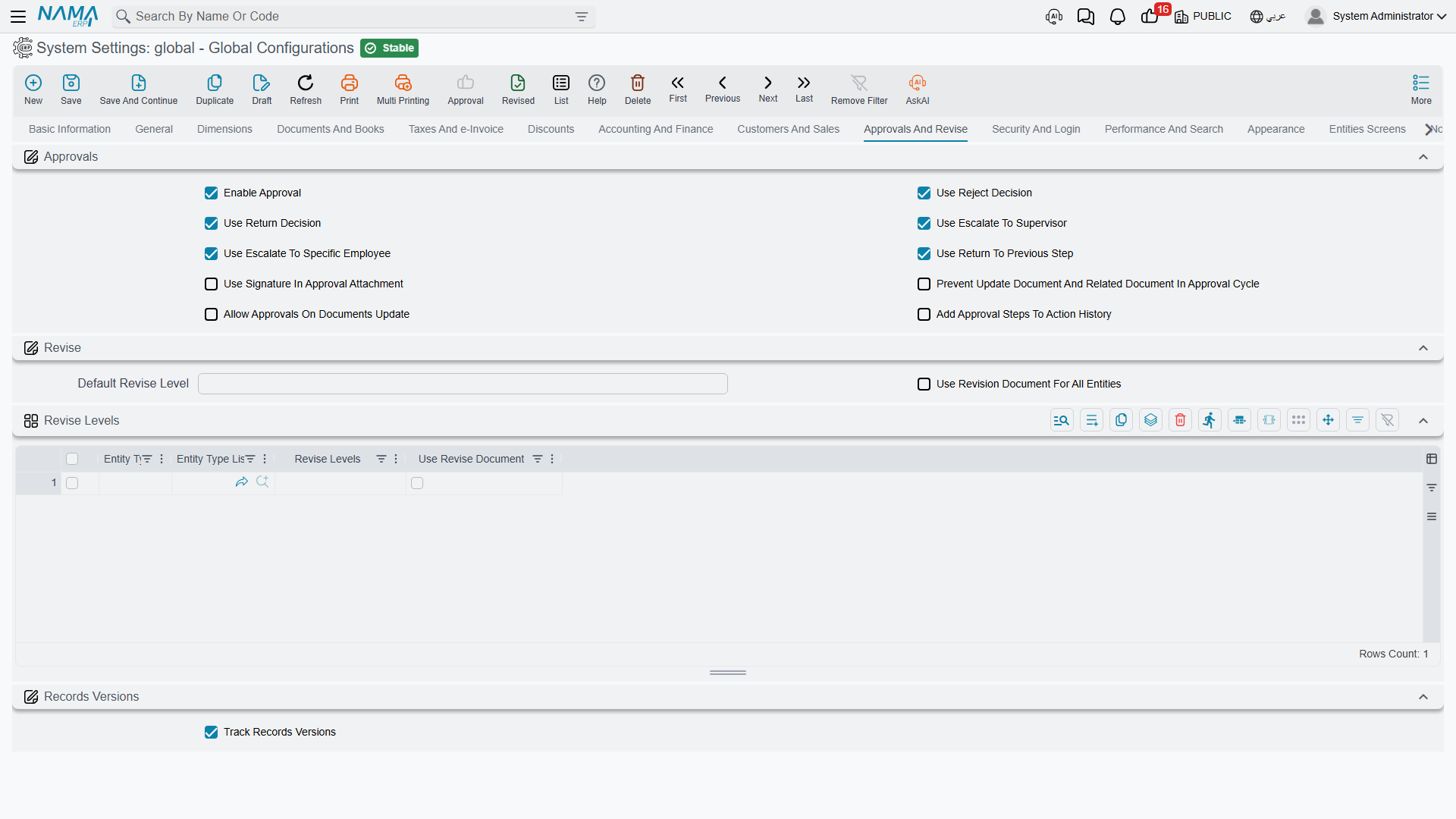Screen dimensions: 1456x819
Task: Switch language to Arabic
Action: (1268, 17)
